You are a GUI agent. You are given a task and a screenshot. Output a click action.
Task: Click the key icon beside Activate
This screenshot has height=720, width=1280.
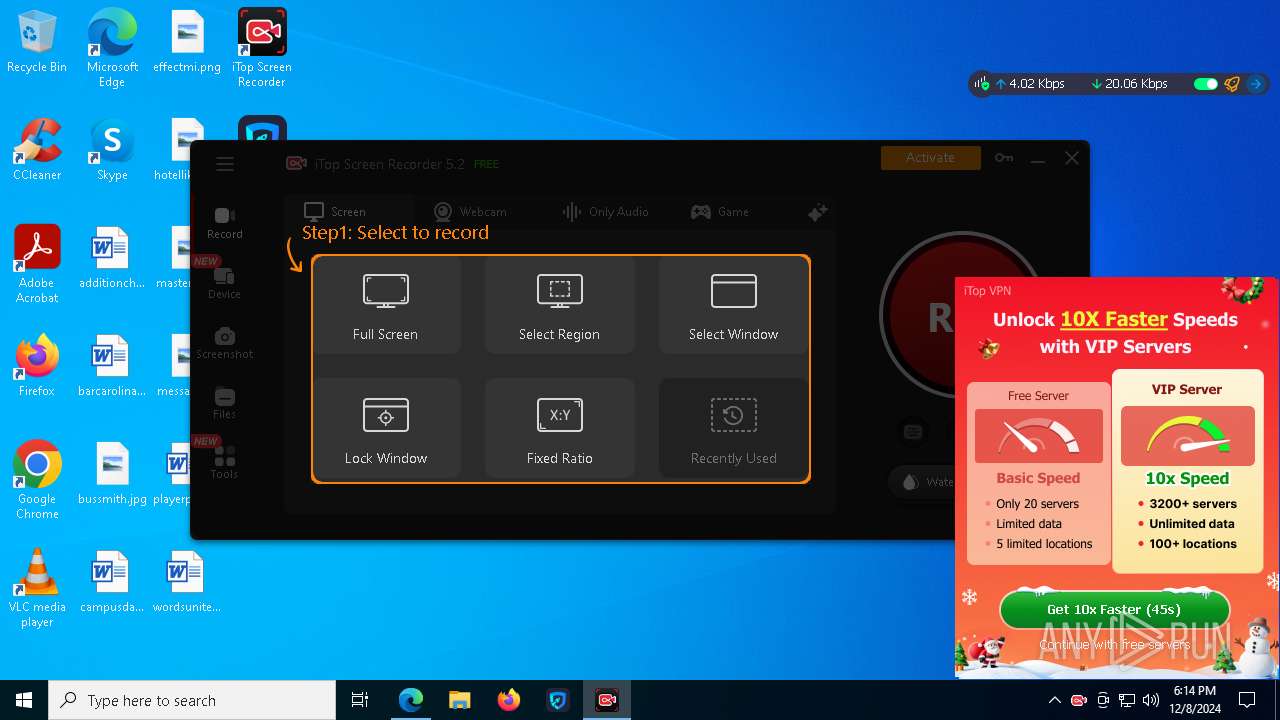pos(1004,158)
